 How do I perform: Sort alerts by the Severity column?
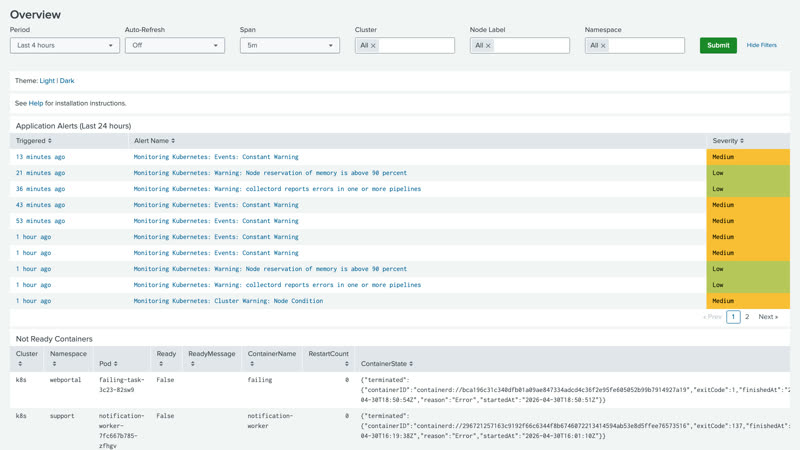coord(728,141)
